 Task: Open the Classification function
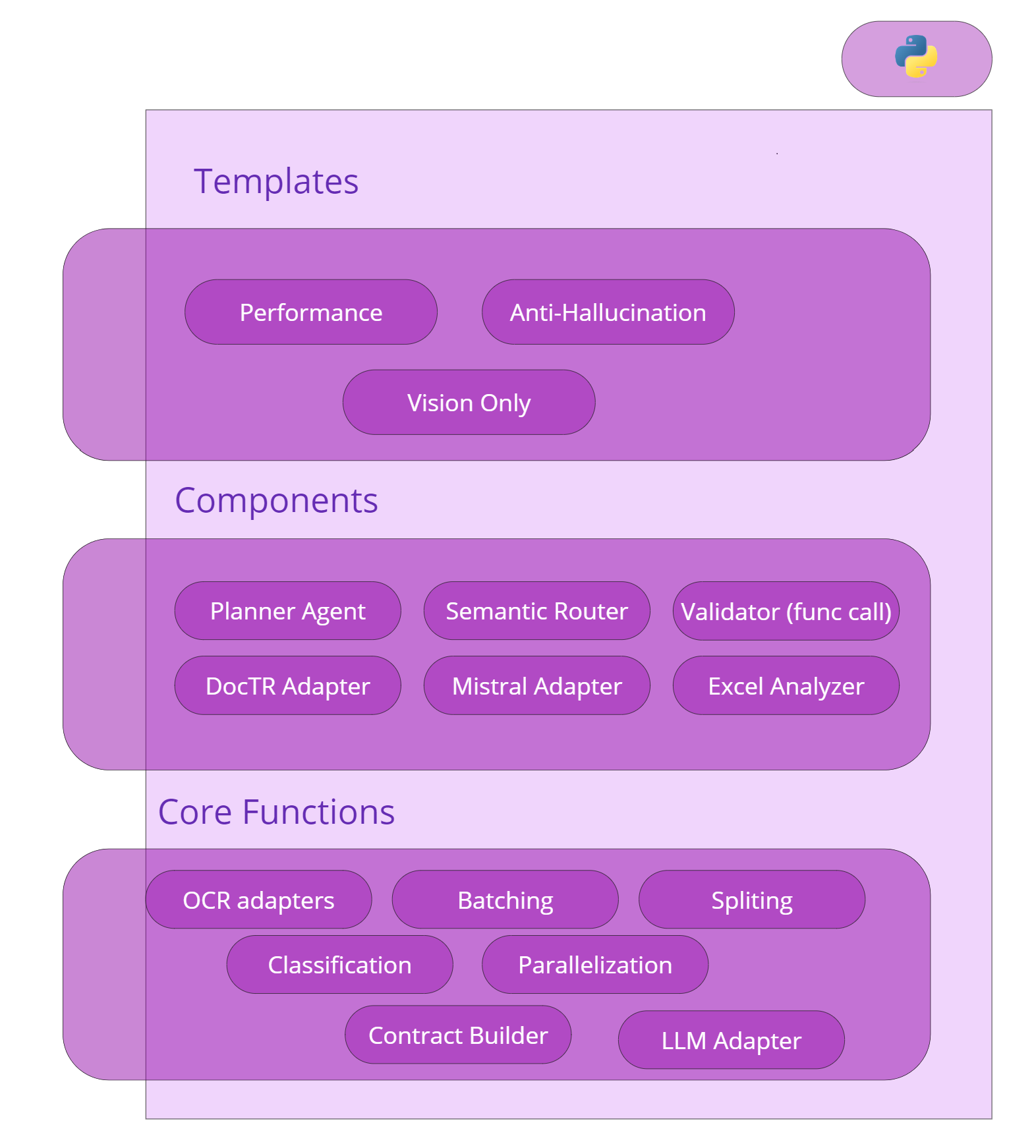(340, 964)
